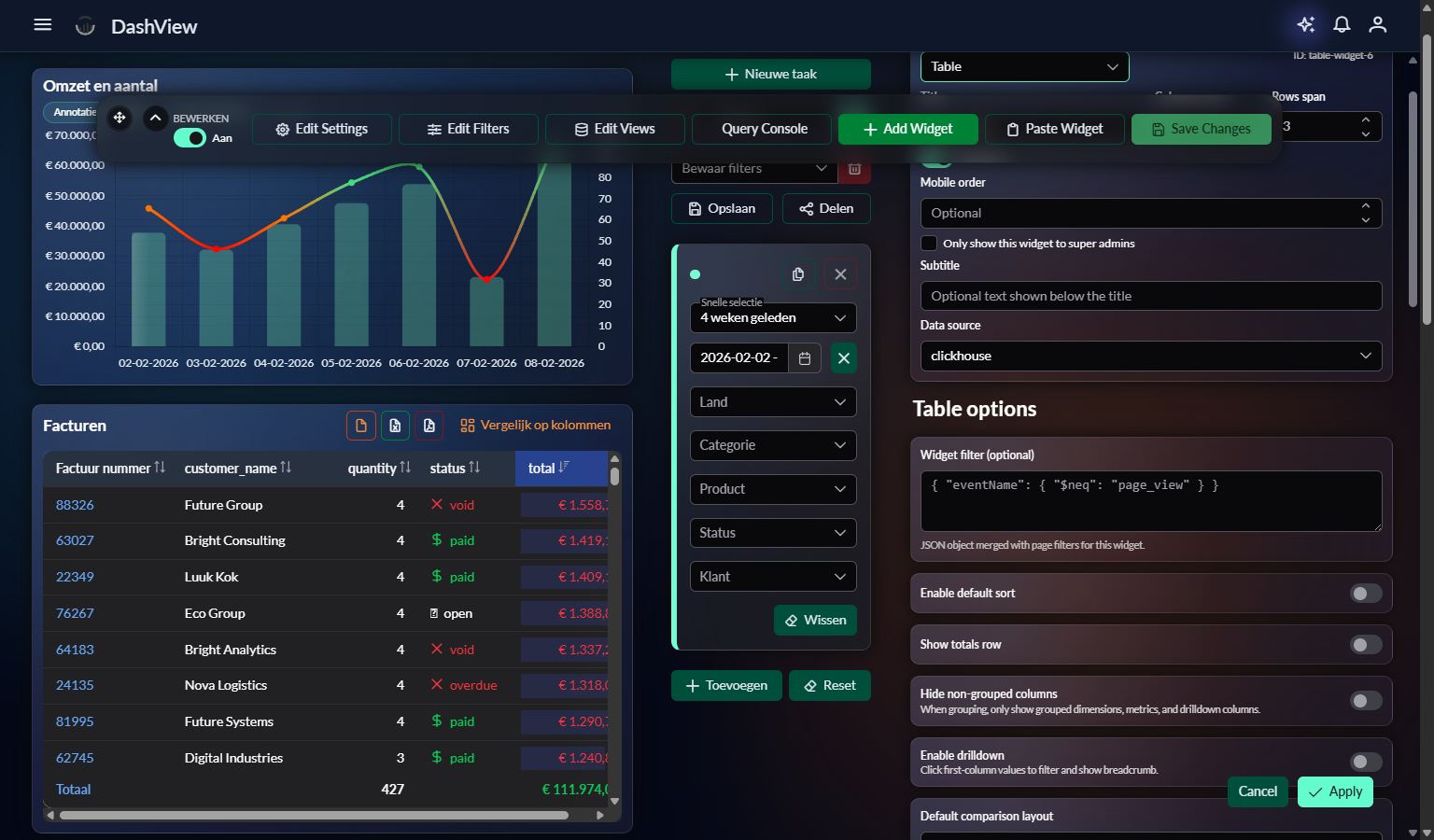Click the move handle in the edit toolbar
Image resolution: width=1434 pixels, height=840 pixels.
(119, 119)
